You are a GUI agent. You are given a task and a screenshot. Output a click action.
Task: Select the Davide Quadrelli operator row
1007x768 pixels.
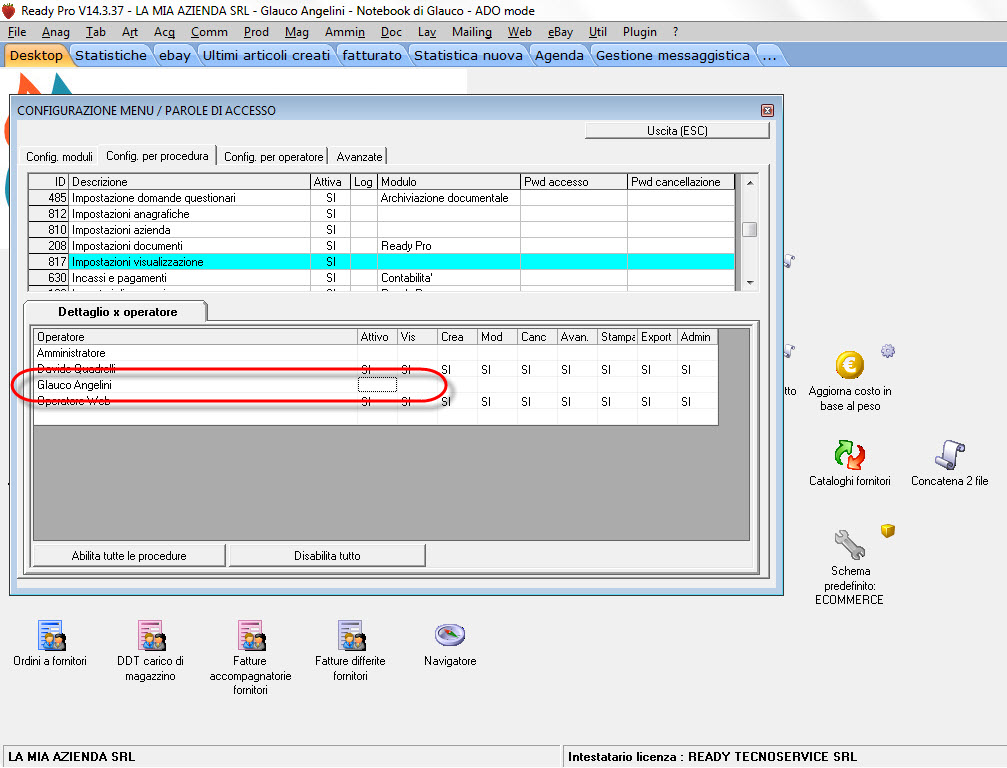(x=376, y=369)
